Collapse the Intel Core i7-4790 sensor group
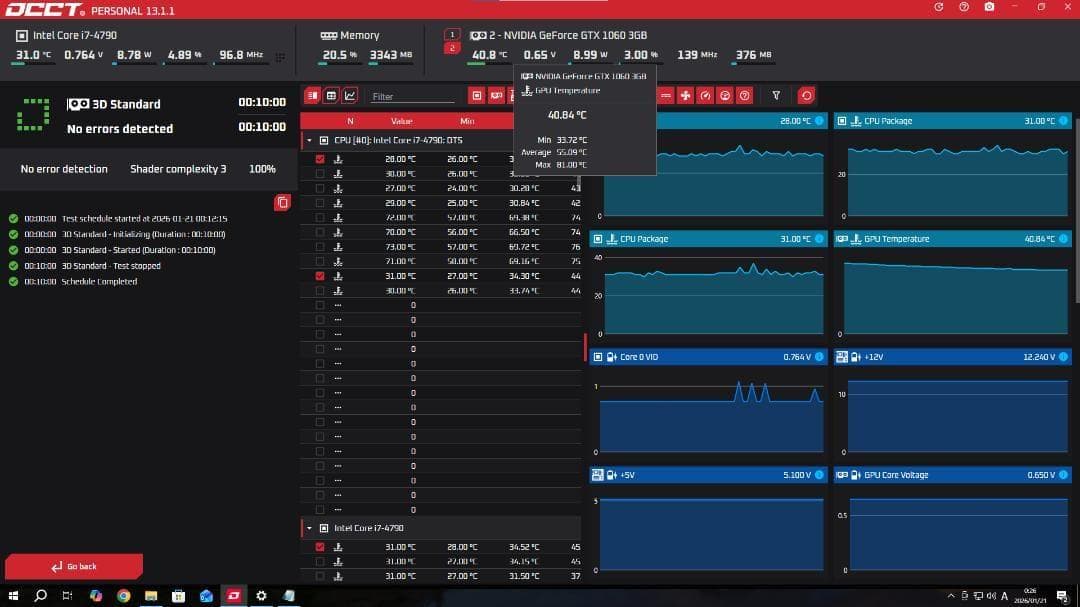The height and width of the screenshot is (607, 1080). pos(309,528)
